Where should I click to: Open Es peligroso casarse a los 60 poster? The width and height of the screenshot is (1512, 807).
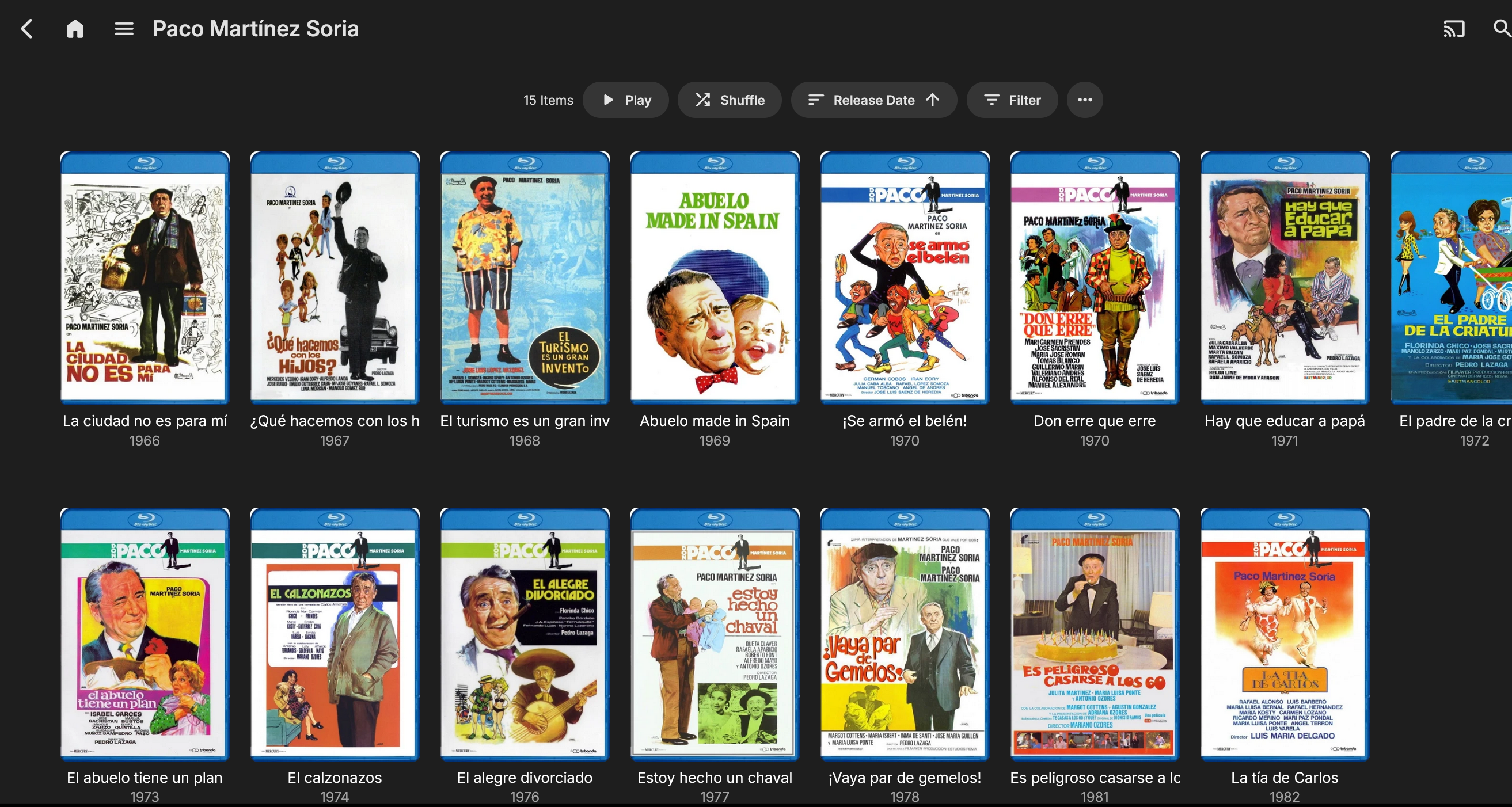[1094, 634]
